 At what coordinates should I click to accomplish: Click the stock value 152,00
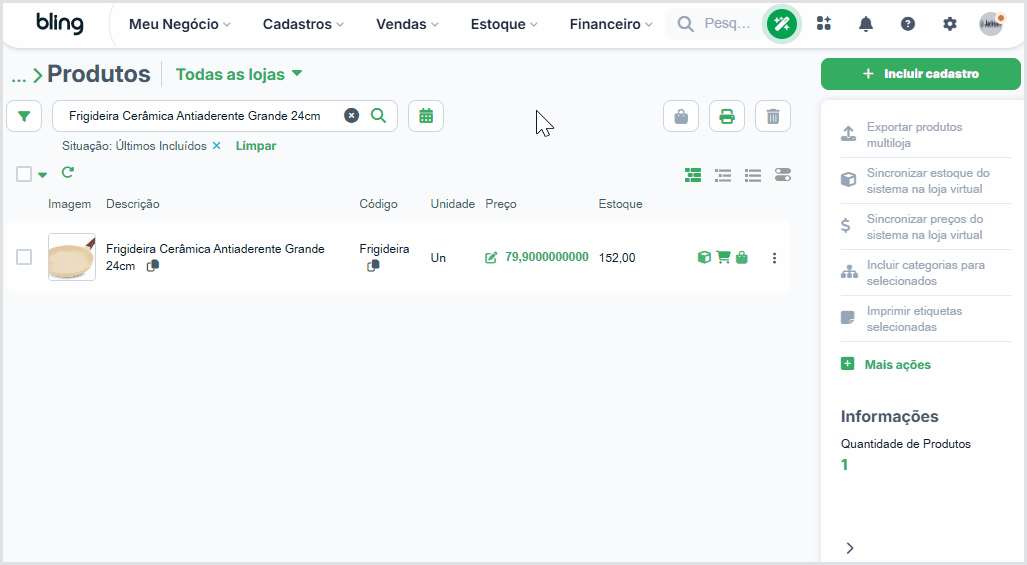(617, 257)
